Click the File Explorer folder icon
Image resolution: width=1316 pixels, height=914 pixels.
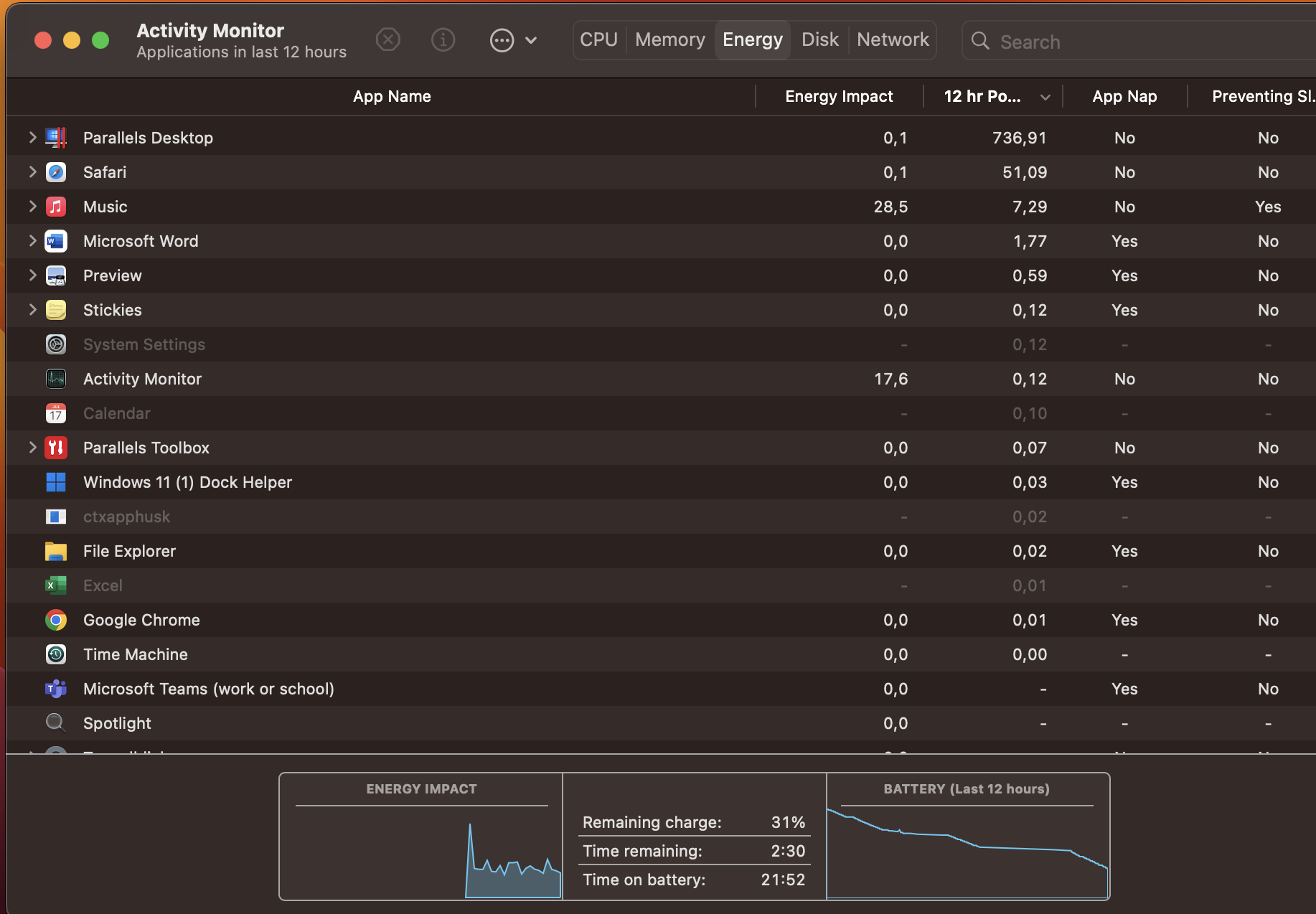coord(56,551)
